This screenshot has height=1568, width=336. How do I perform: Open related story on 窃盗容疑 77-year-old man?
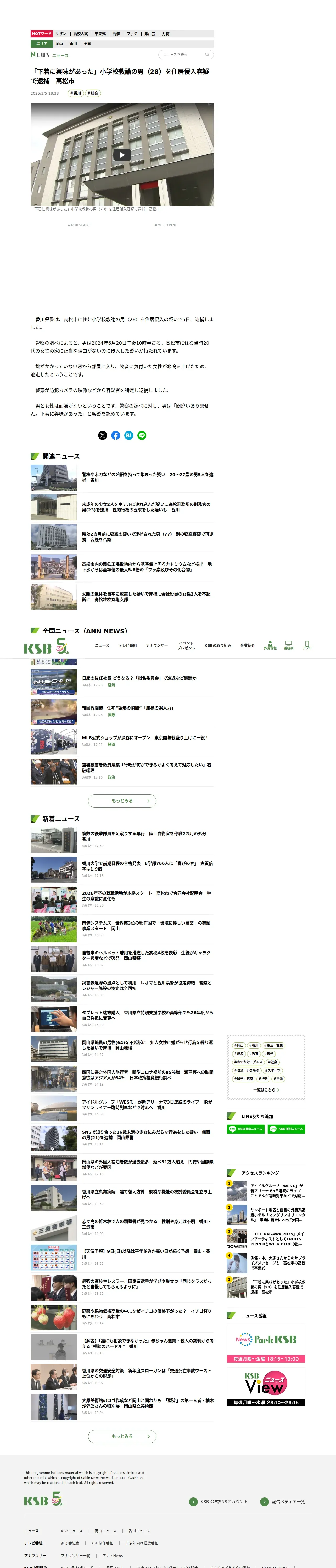pyautogui.click(x=148, y=537)
